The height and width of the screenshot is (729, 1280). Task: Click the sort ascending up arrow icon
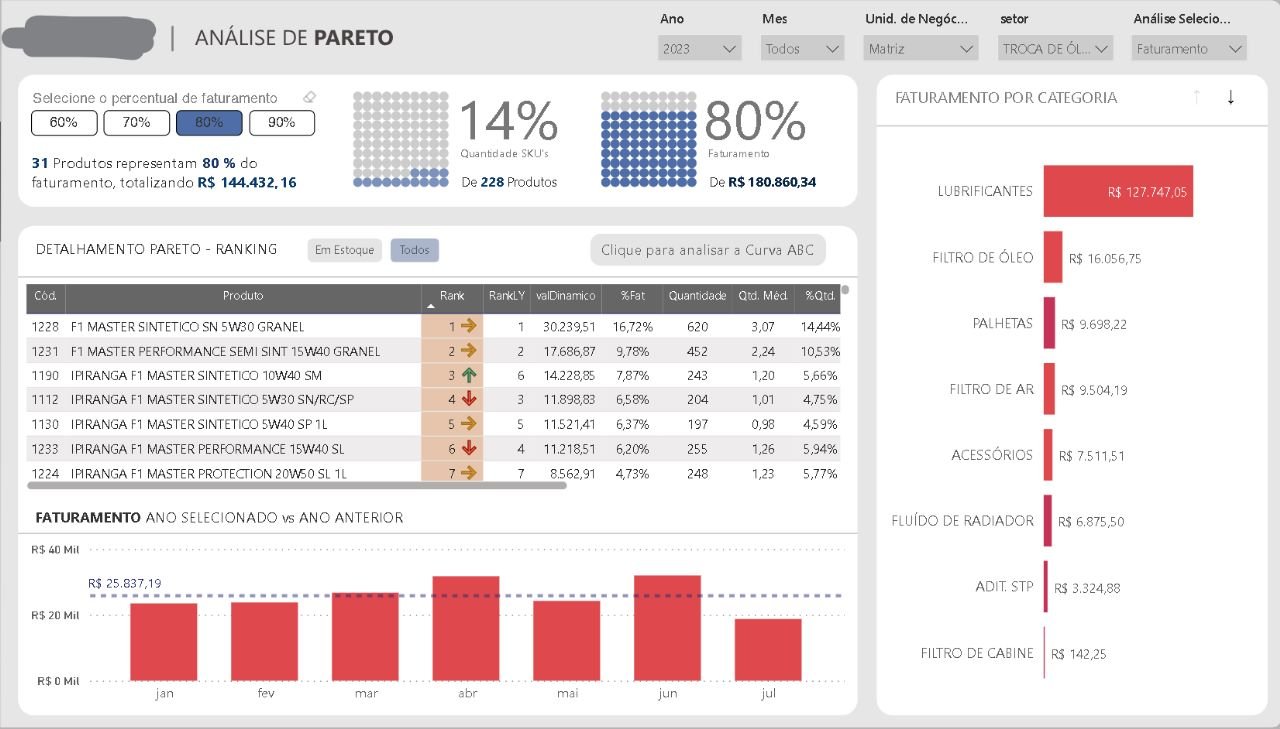[x=1196, y=97]
